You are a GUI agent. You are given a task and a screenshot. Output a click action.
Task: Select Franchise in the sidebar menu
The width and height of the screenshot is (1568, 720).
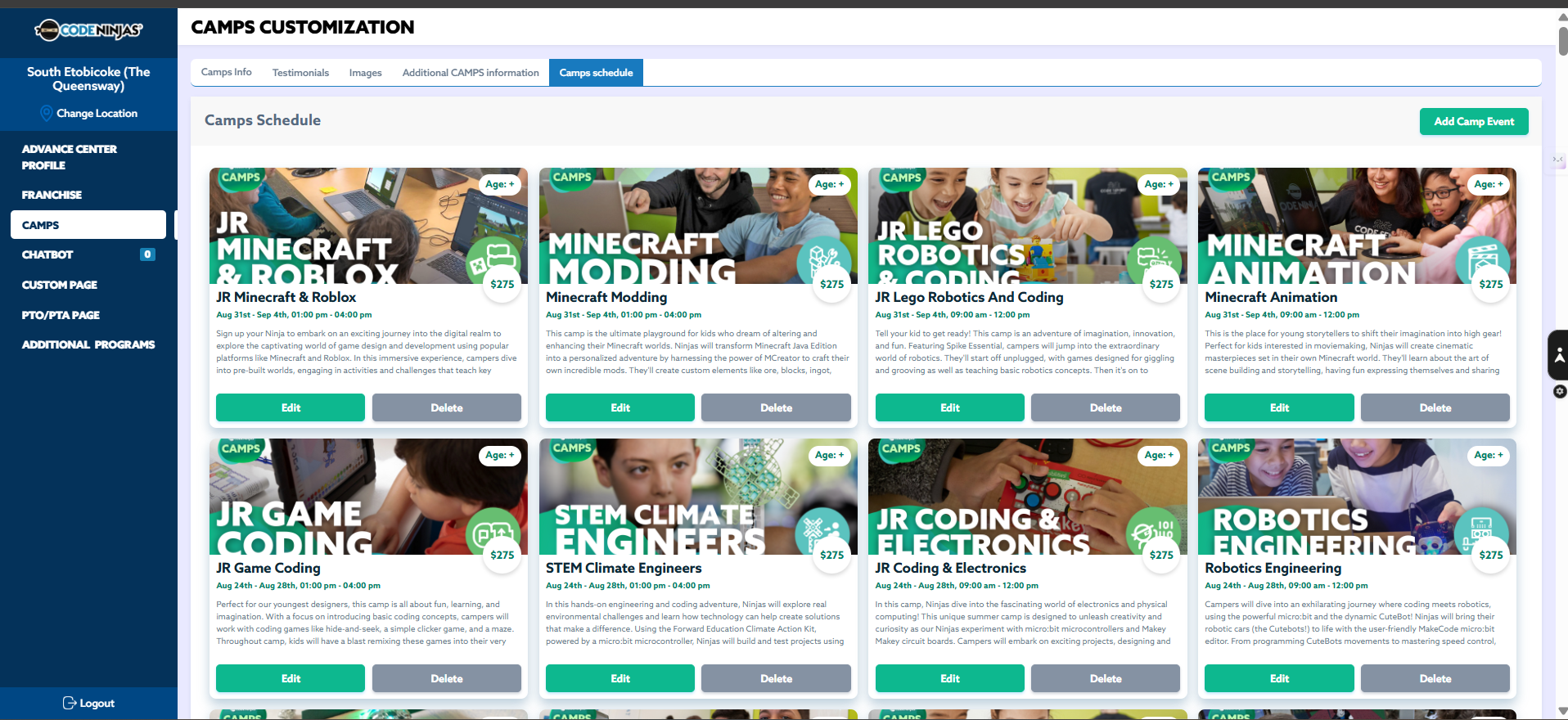(x=52, y=195)
